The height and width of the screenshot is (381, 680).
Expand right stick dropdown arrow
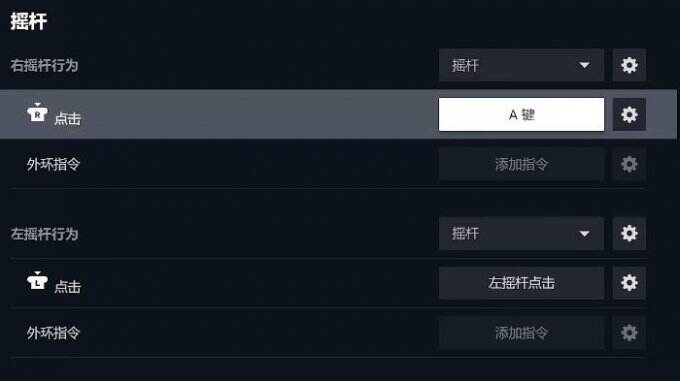pos(585,65)
